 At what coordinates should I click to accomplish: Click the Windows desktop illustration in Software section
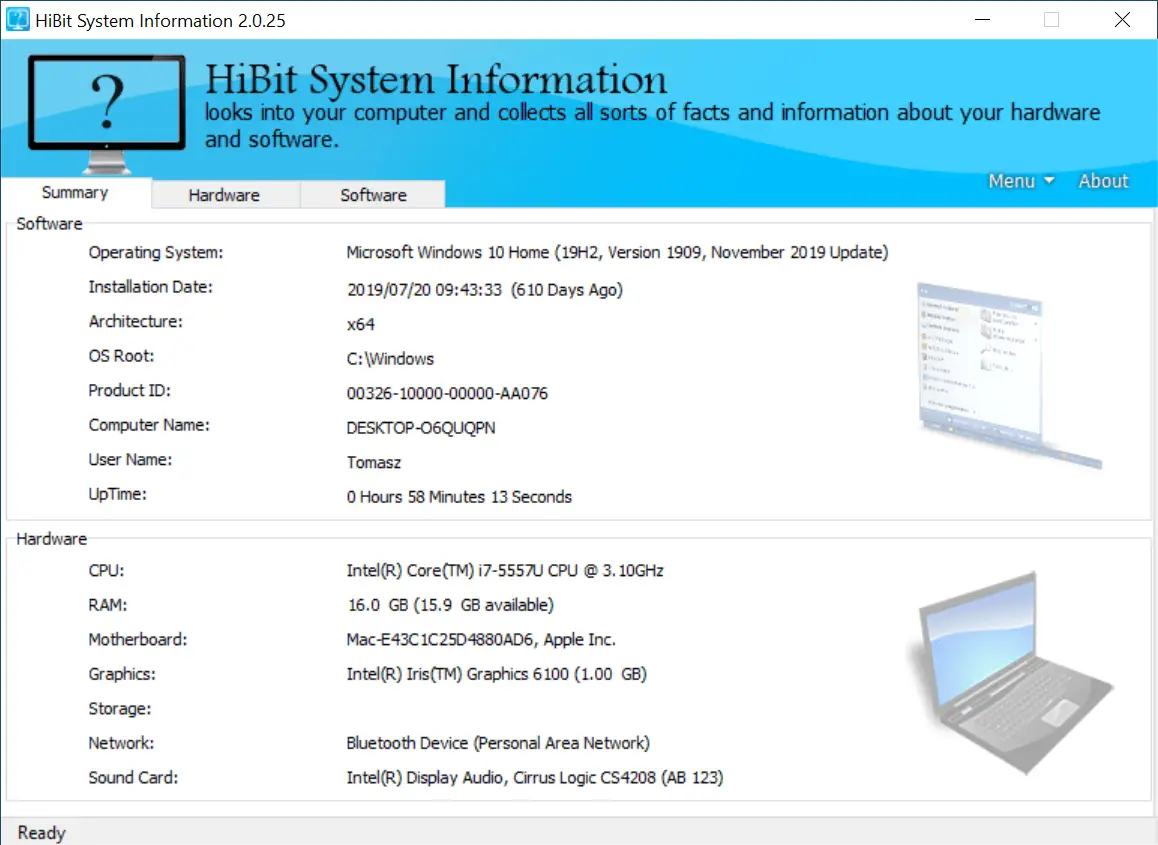coord(1010,376)
